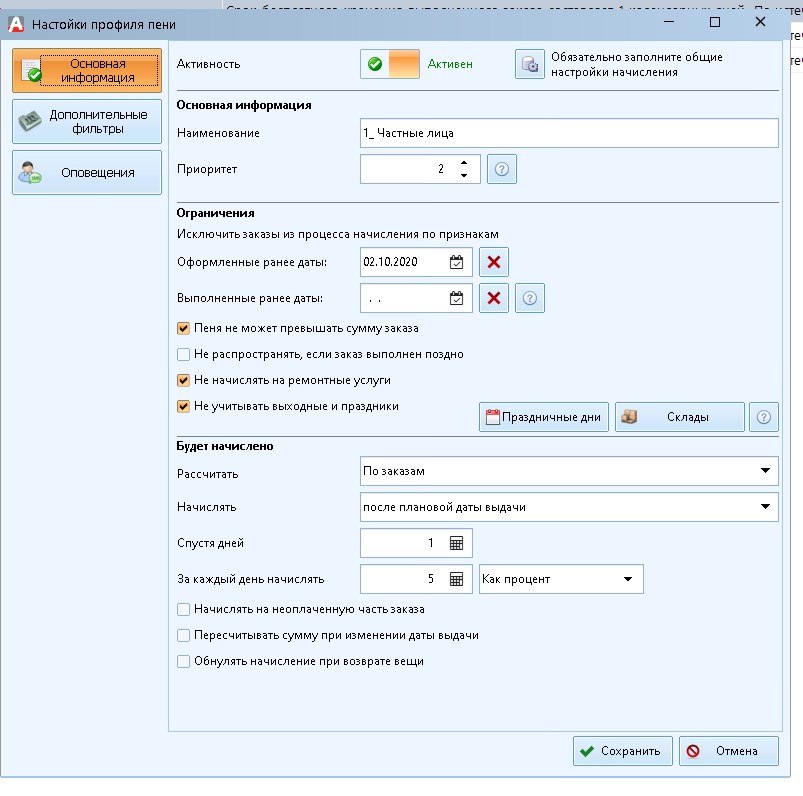Viewport: 803px width, 796px height.
Task: Switch to Дополнительные фильтры tab
Action: coord(86,122)
